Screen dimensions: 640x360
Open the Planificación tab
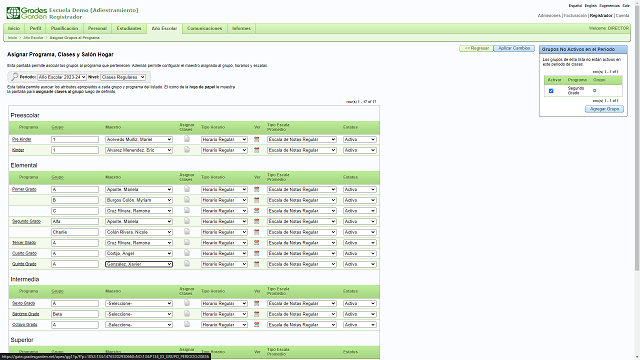64,28
